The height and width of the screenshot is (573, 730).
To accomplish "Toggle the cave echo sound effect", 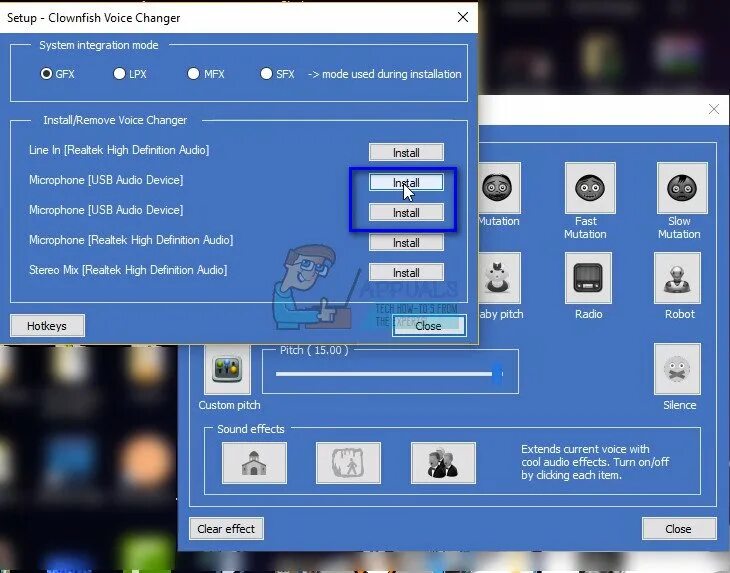I will click(348, 463).
